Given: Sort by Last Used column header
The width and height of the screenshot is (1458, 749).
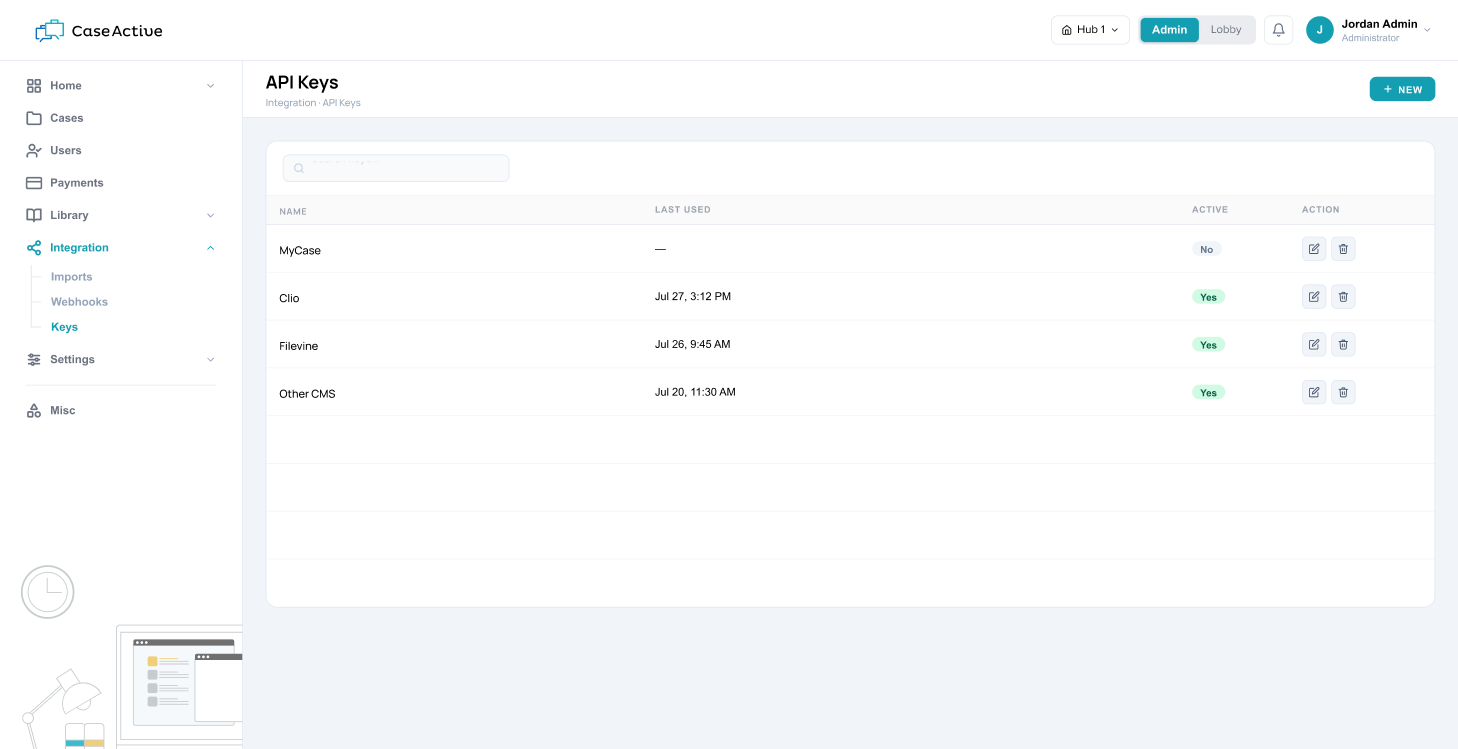Looking at the screenshot, I should coord(683,210).
